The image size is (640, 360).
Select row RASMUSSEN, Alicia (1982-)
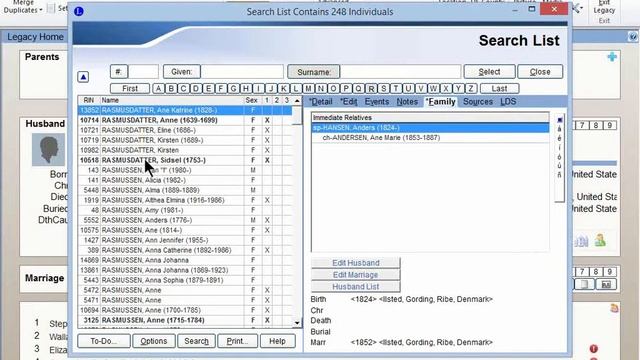click(x=185, y=180)
